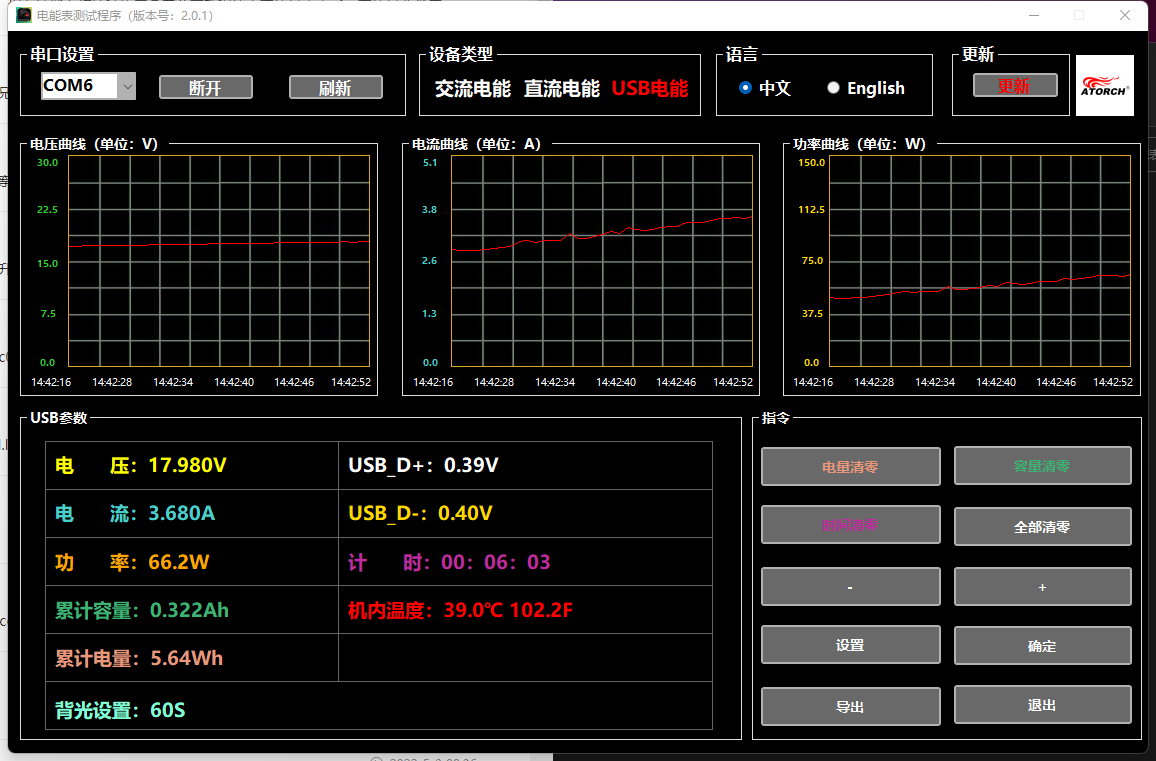
Task: Close the 电能表测试程序 window
Action: (x=1125, y=15)
